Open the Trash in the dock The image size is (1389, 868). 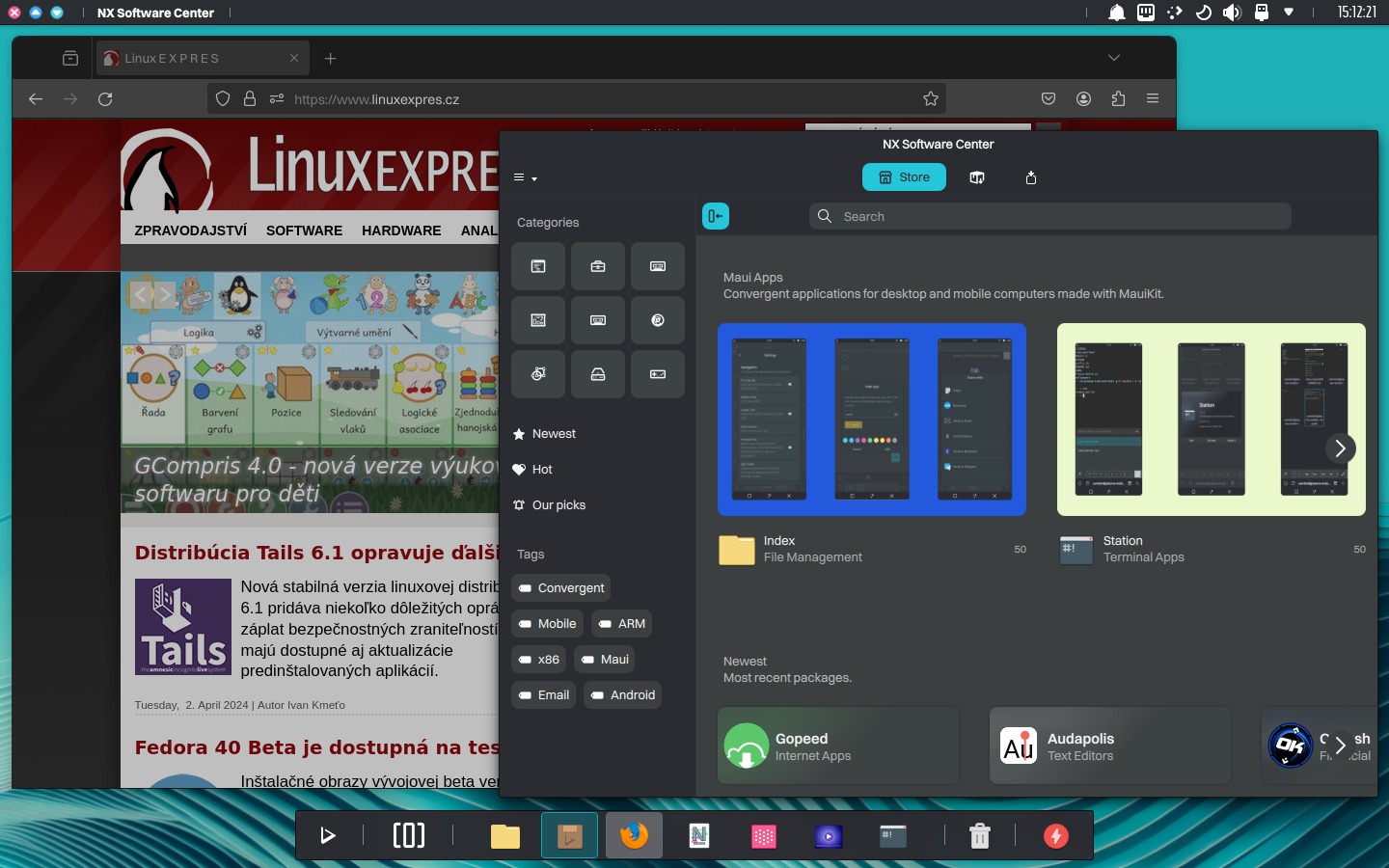(x=979, y=836)
